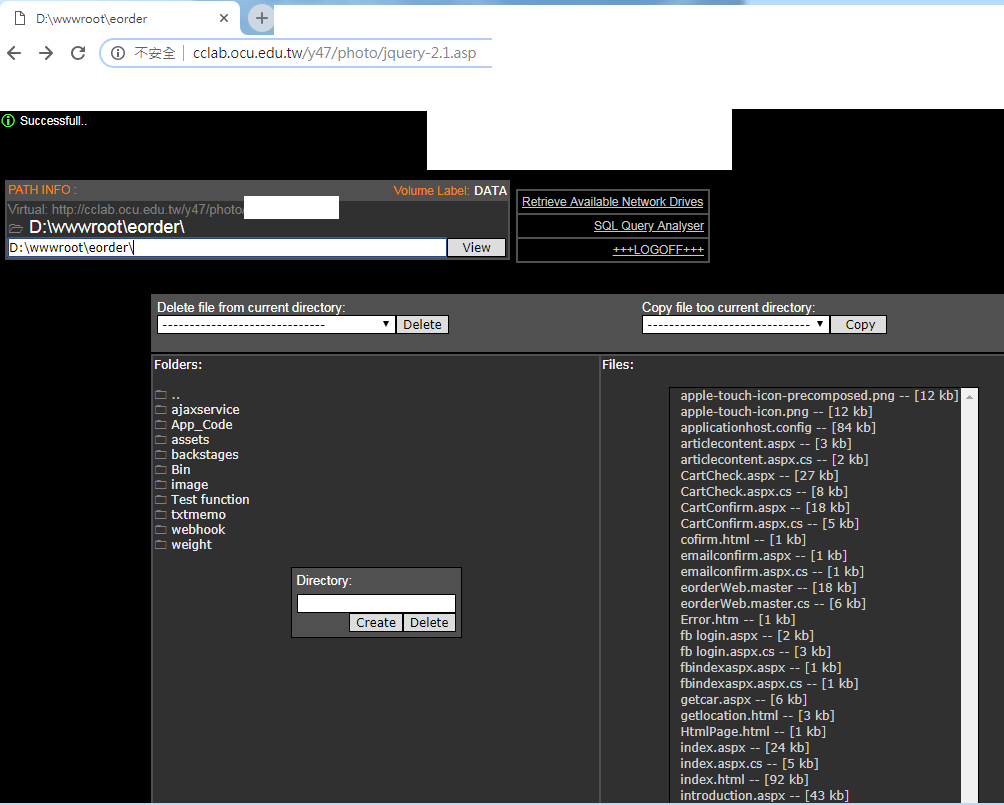
Task: Click the Copy button
Action: (859, 325)
